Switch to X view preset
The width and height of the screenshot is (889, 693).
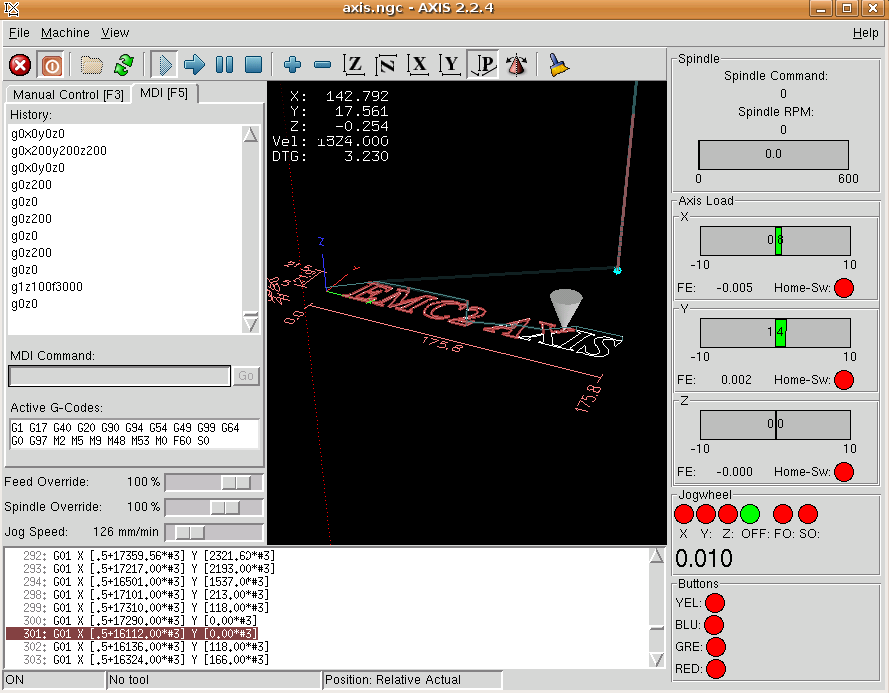(418, 65)
